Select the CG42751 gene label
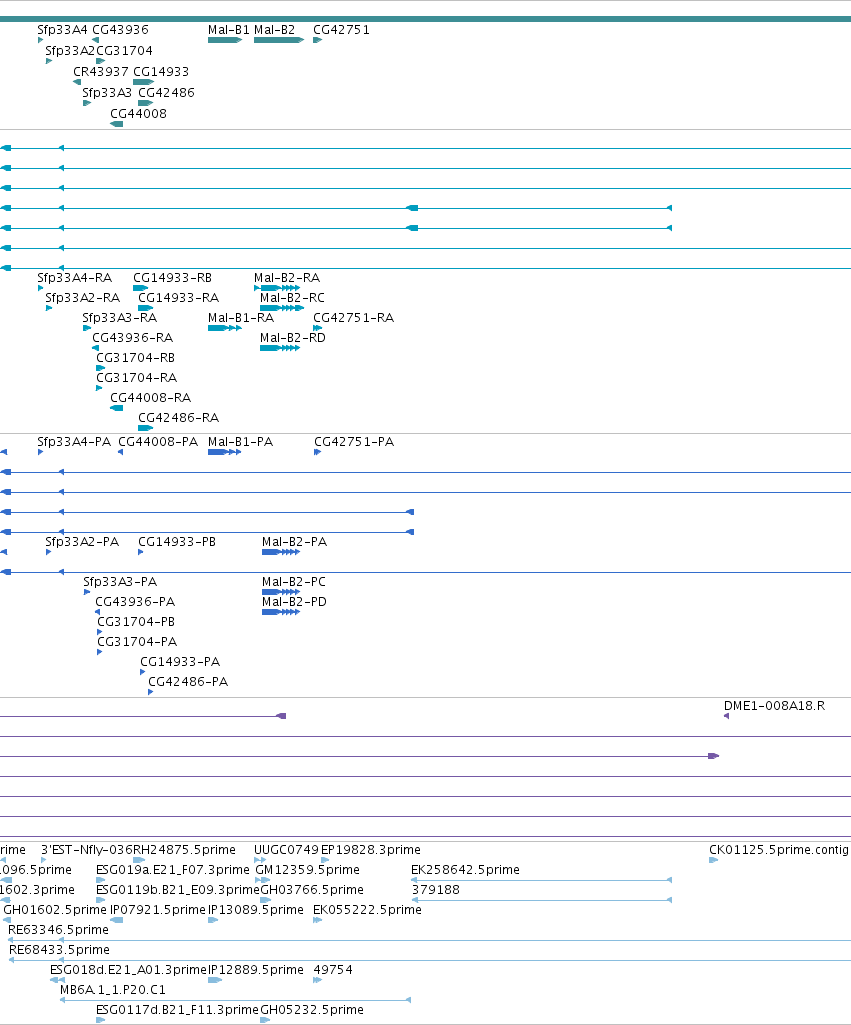This screenshot has width=851, height=1025. point(341,30)
